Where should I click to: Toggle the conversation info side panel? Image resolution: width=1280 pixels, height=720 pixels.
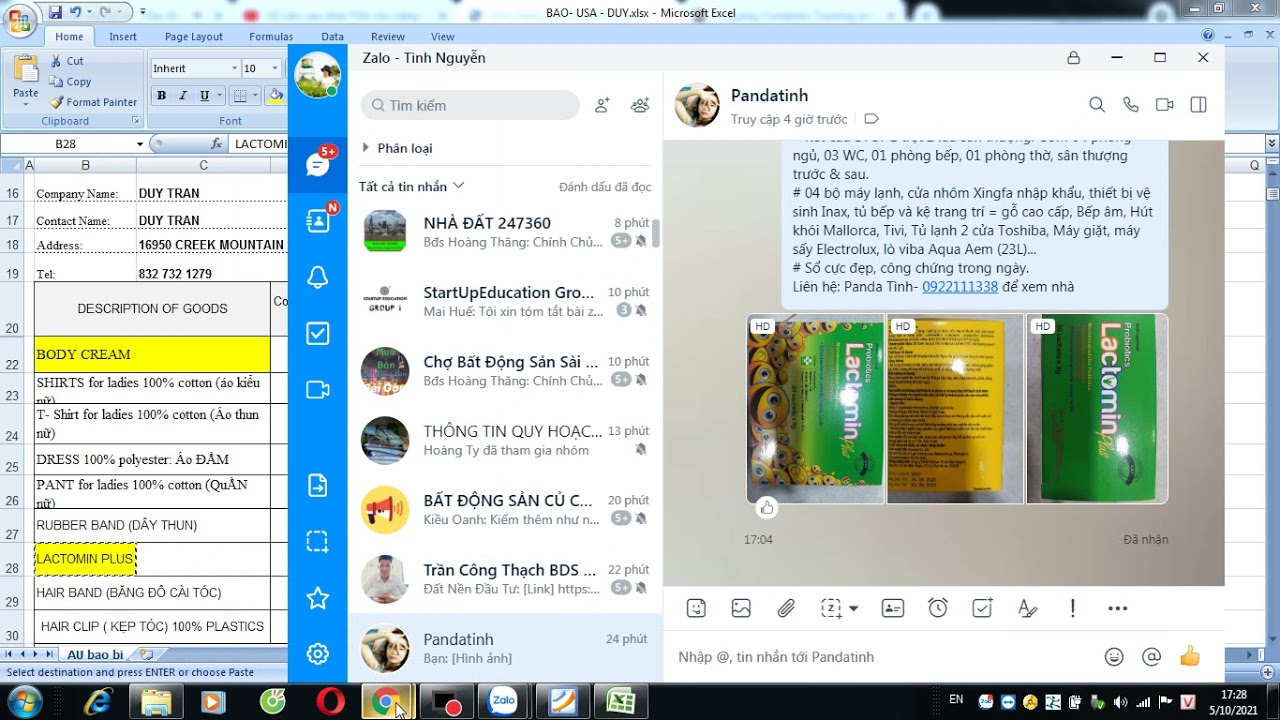click(x=1199, y=105)
